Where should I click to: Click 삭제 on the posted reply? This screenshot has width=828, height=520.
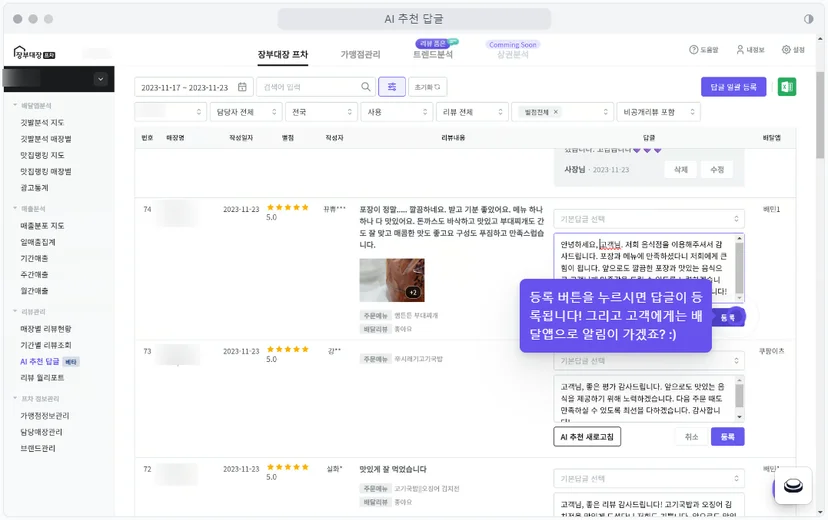pos(681,169)
